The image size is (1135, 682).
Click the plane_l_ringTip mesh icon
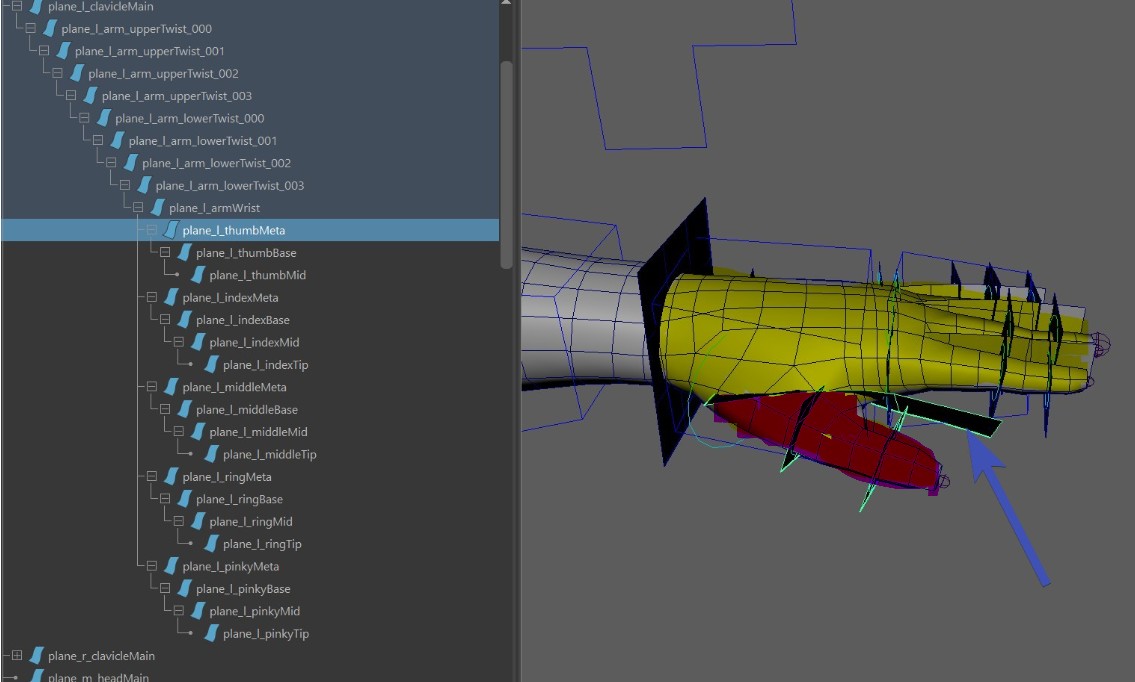coord(211,544)
